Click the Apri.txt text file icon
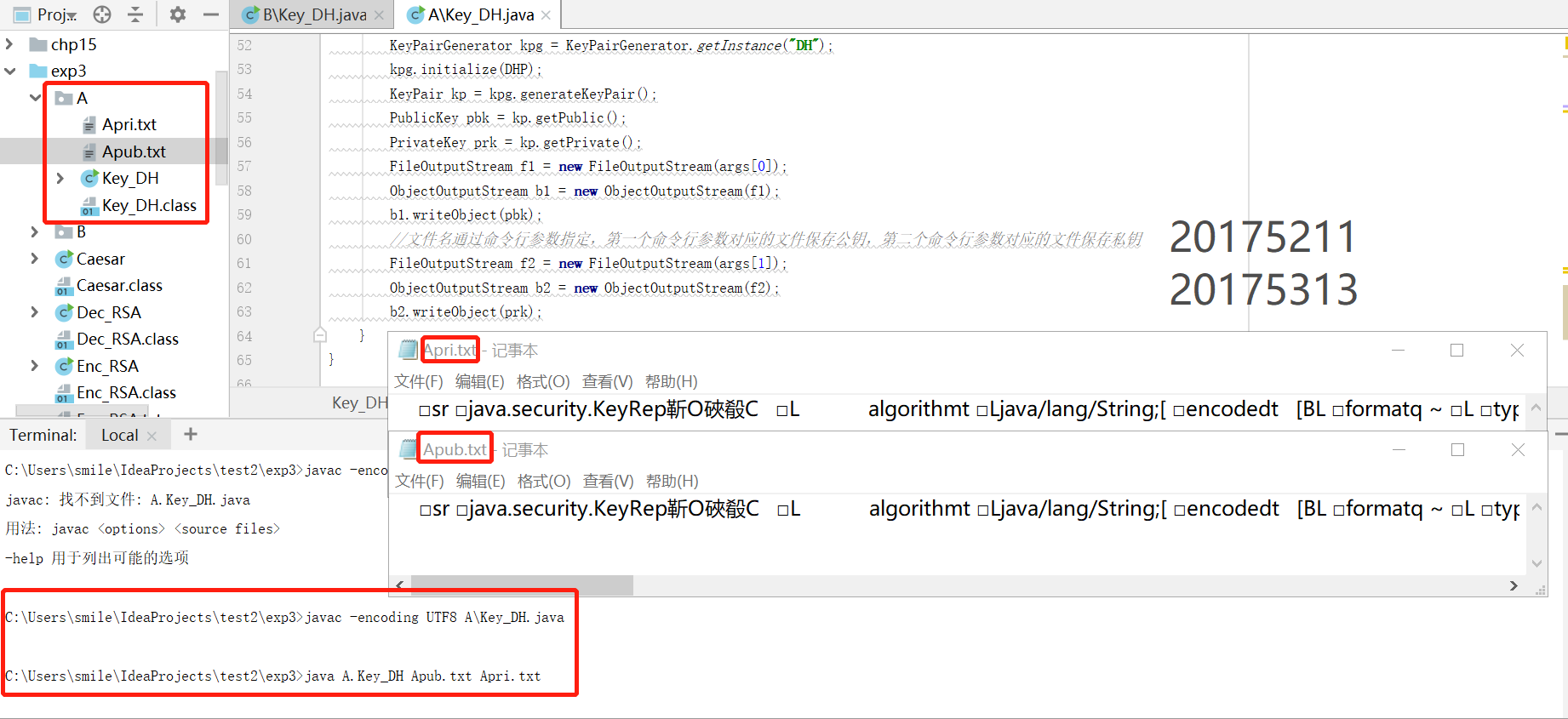This screenshot has height=719, width=1568. pyautogui.click(x=89, y=125)
